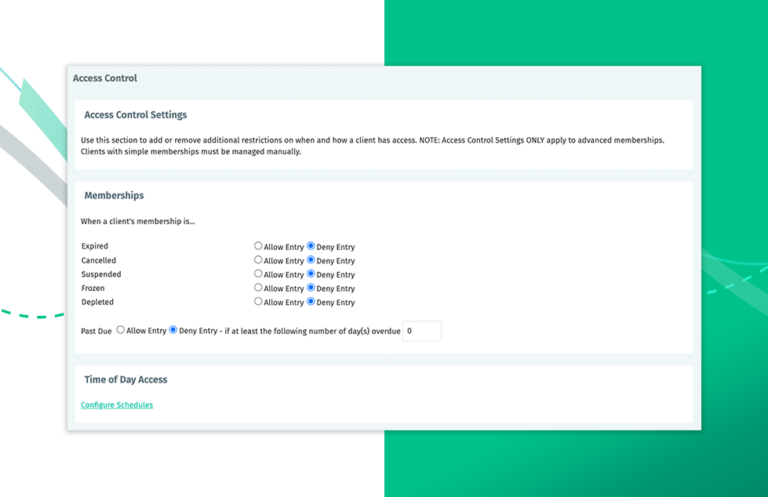This screenshot has height=497, width=768.
Task: Set Suspended memberships to Deny Entry
Action: [312, 274]
